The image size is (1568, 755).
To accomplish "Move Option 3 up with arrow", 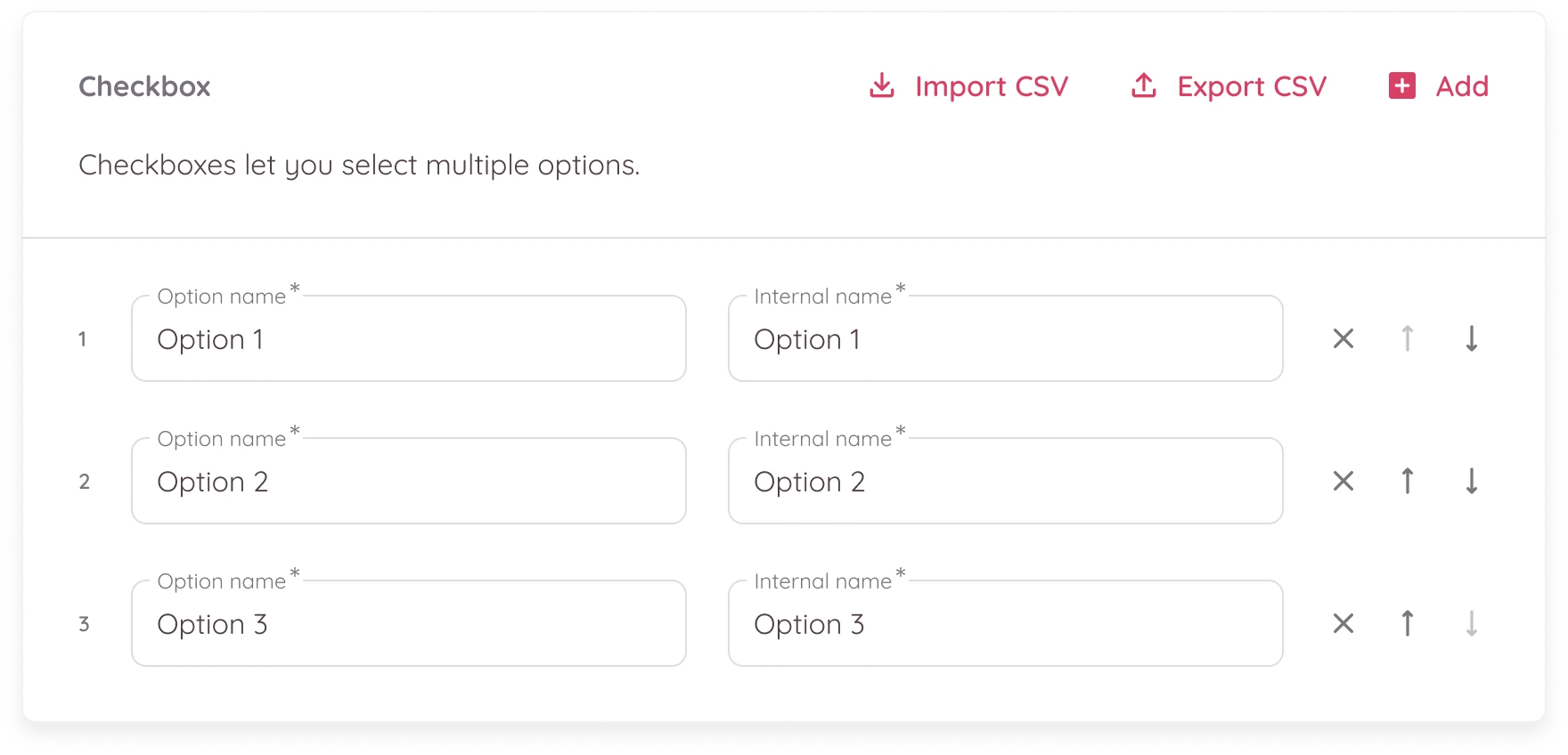I will coord(1408,623).
